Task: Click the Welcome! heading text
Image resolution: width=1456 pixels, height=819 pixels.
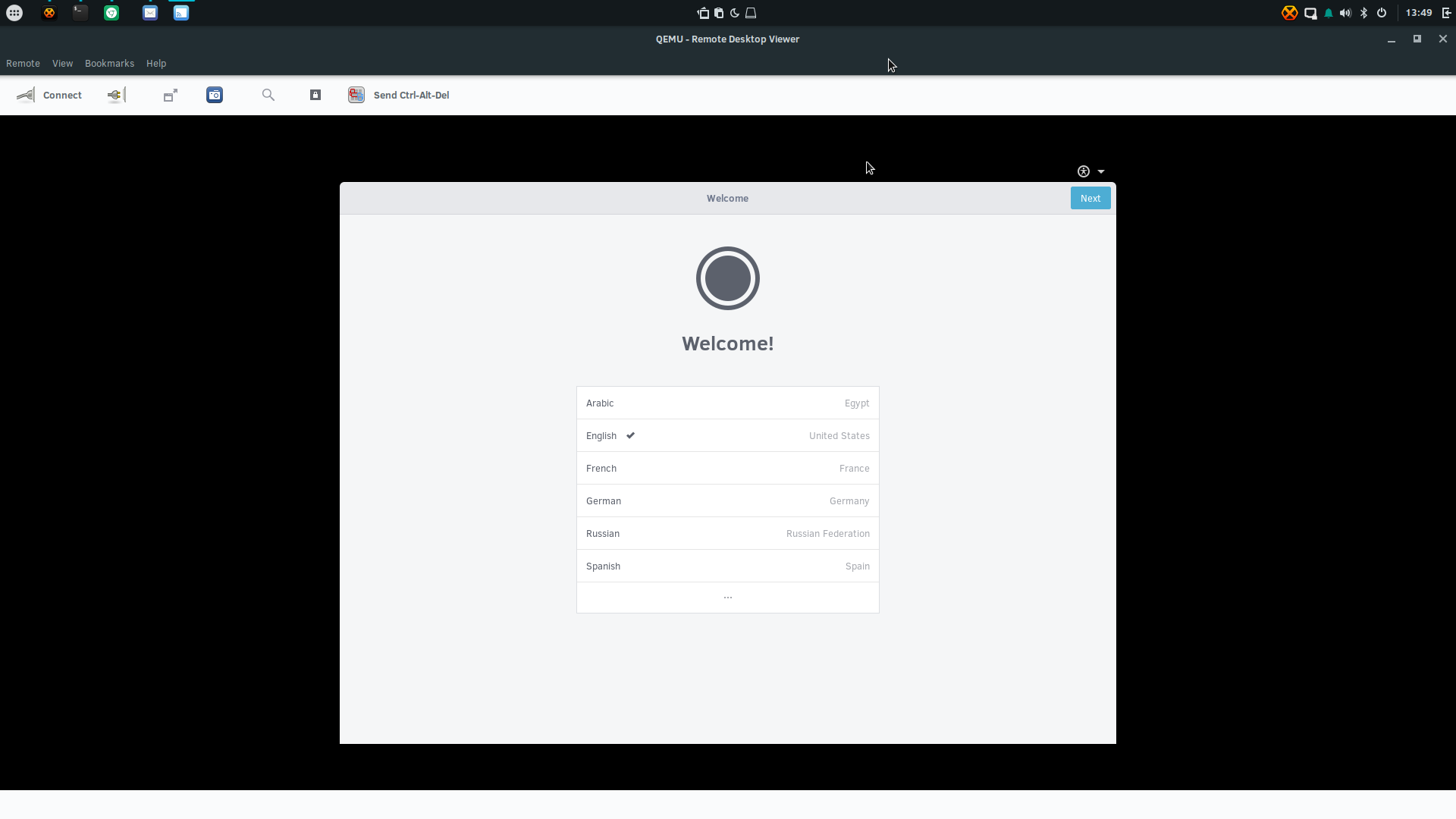Action: coord(728,344)
